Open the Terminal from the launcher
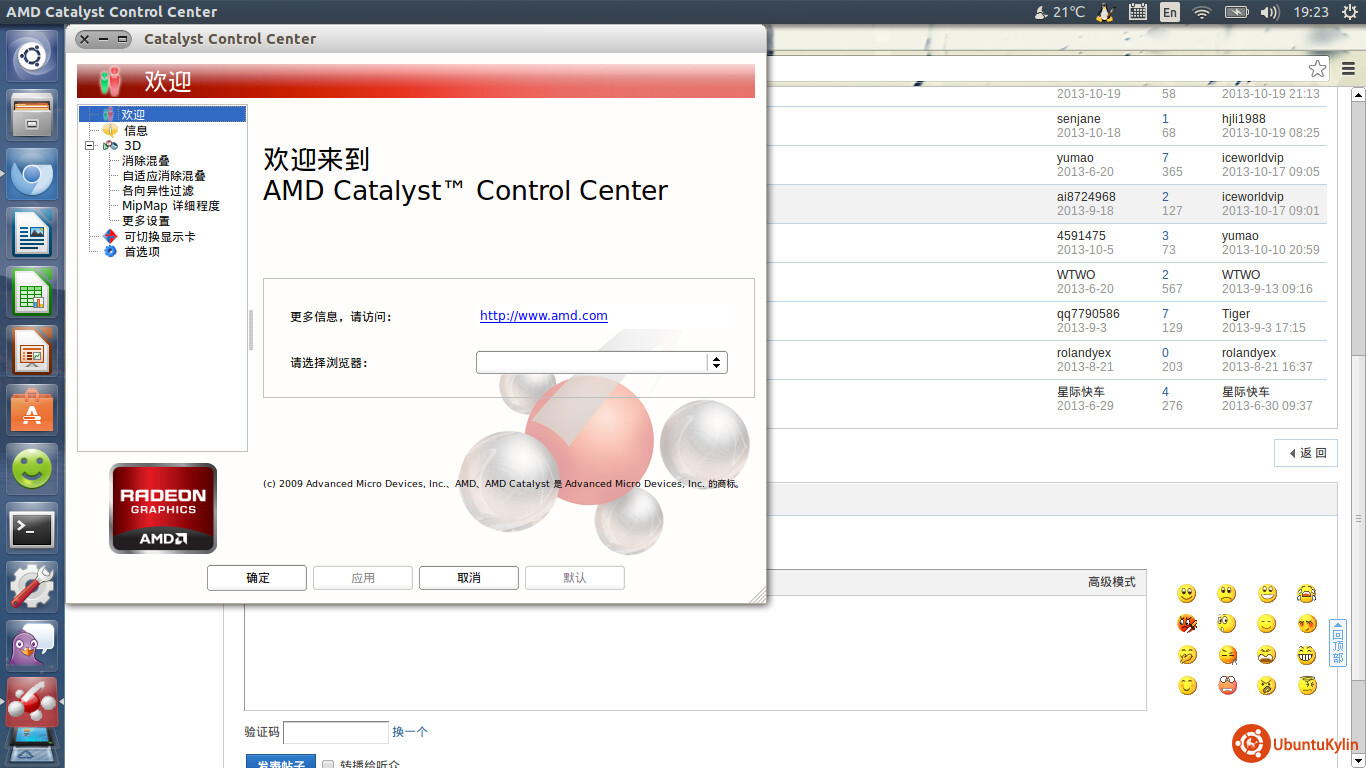 pos(32,529)
